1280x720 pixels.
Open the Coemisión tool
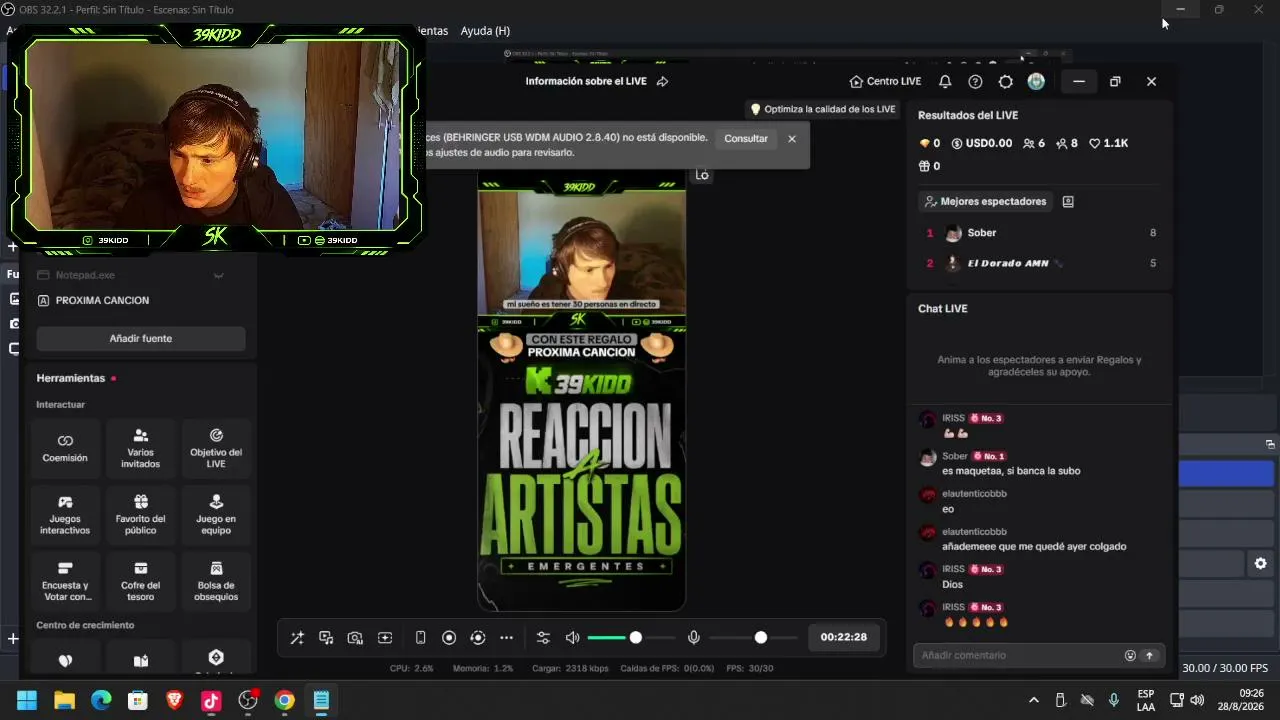(x=65, y=448)
